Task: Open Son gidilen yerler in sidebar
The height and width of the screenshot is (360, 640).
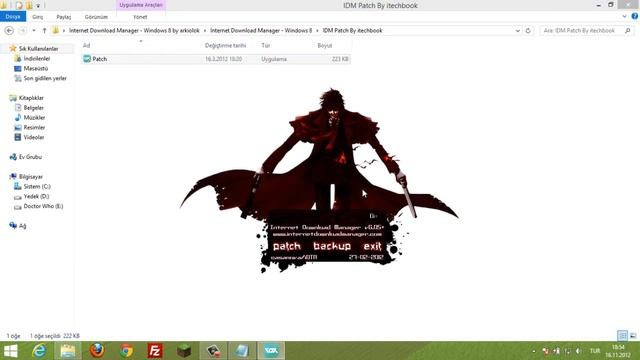Action: [45, 78]
